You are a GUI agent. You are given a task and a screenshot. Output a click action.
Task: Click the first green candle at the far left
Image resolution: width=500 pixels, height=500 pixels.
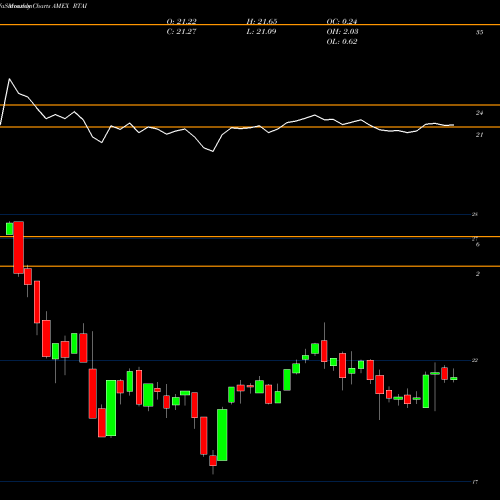pyautogui.click(x=10, y=229)
